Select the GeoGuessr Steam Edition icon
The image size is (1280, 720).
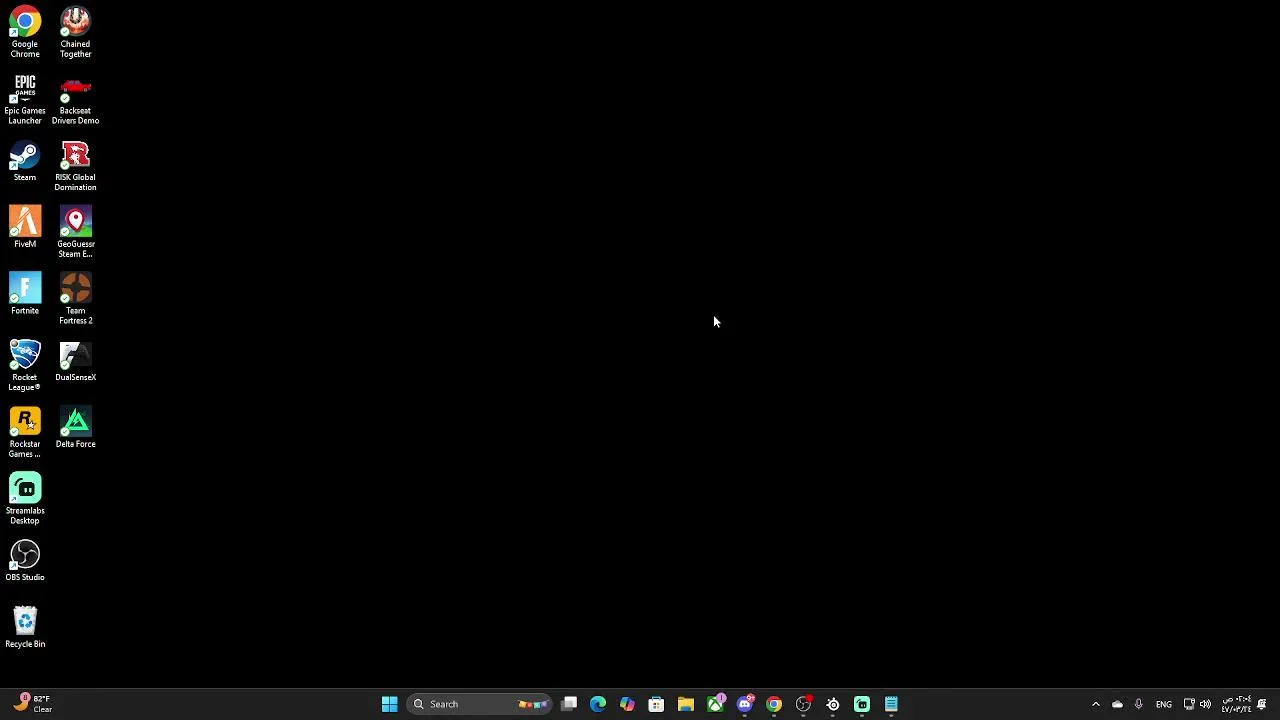[75, 232]
